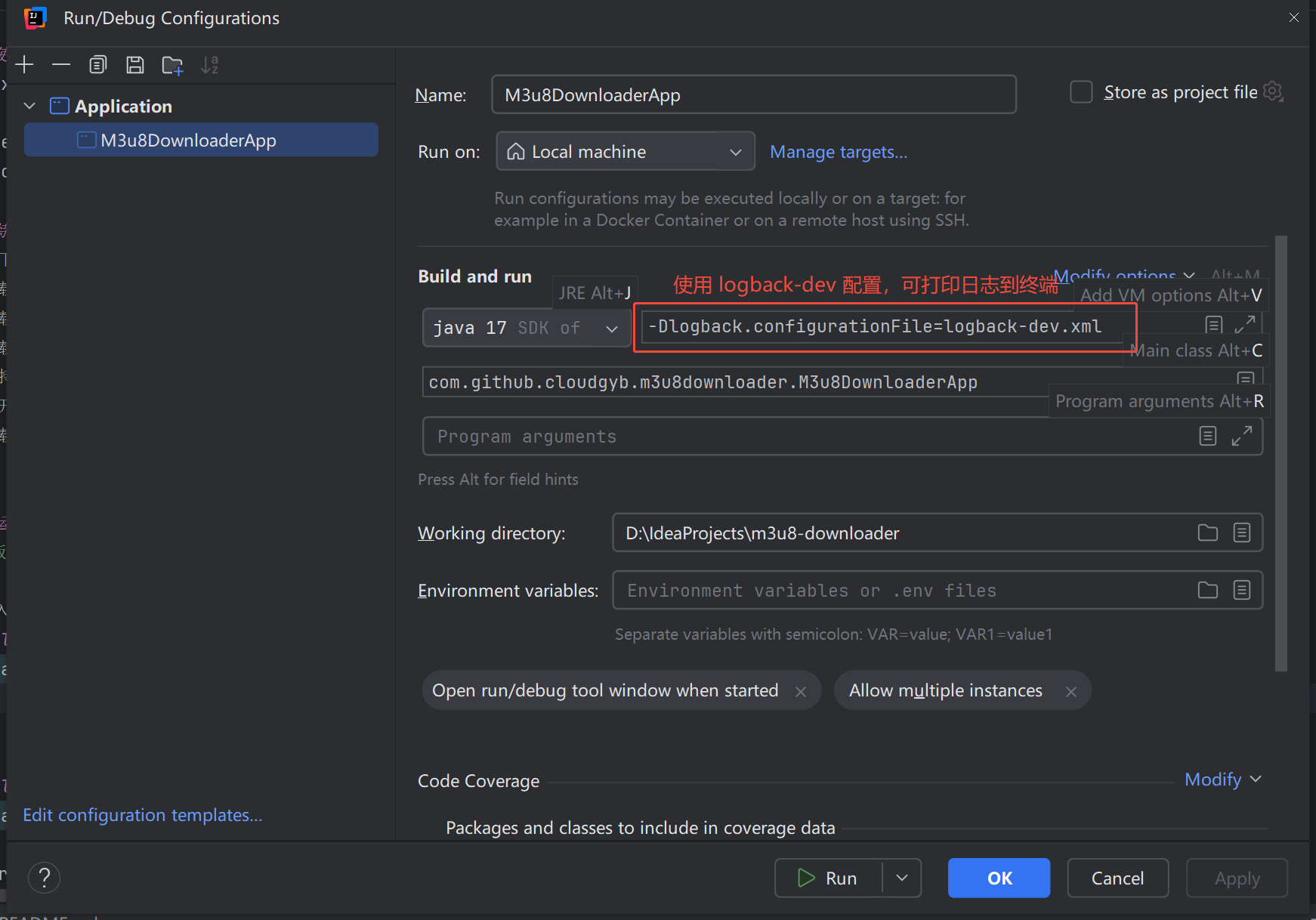Expand the Program arguments field
The width and height of the screenshot is (1316, 920).
[x=1241, y=437]
